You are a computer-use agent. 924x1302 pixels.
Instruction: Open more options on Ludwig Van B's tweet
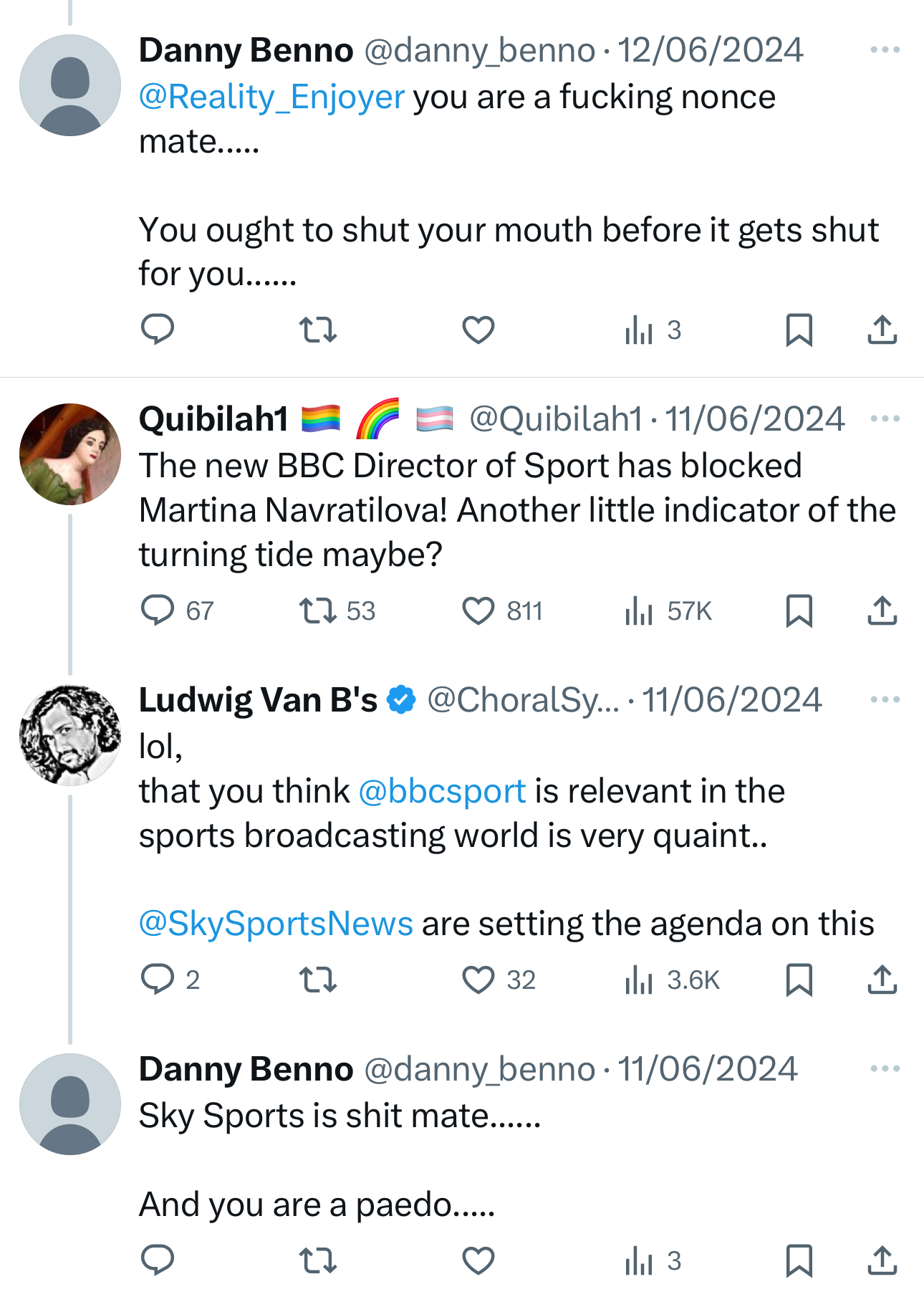point(885,699)
